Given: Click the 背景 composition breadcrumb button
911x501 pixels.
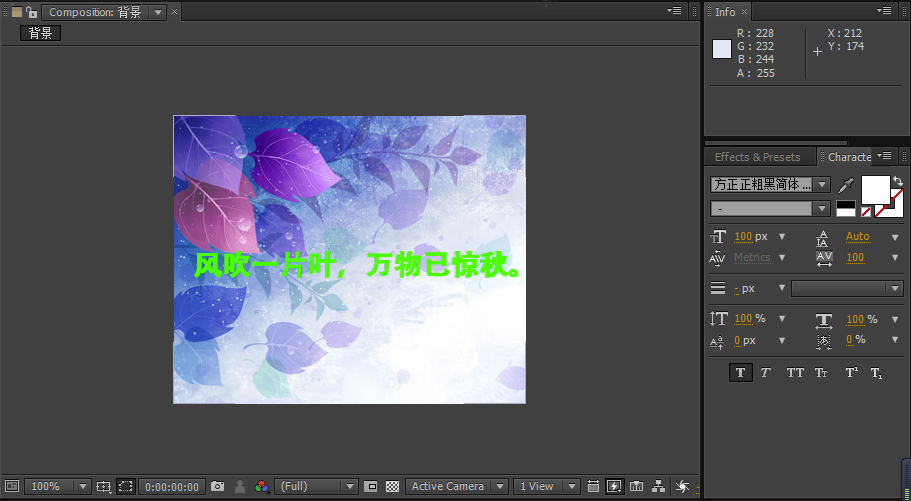Looking at the screenshot, I should pos(40,33).
